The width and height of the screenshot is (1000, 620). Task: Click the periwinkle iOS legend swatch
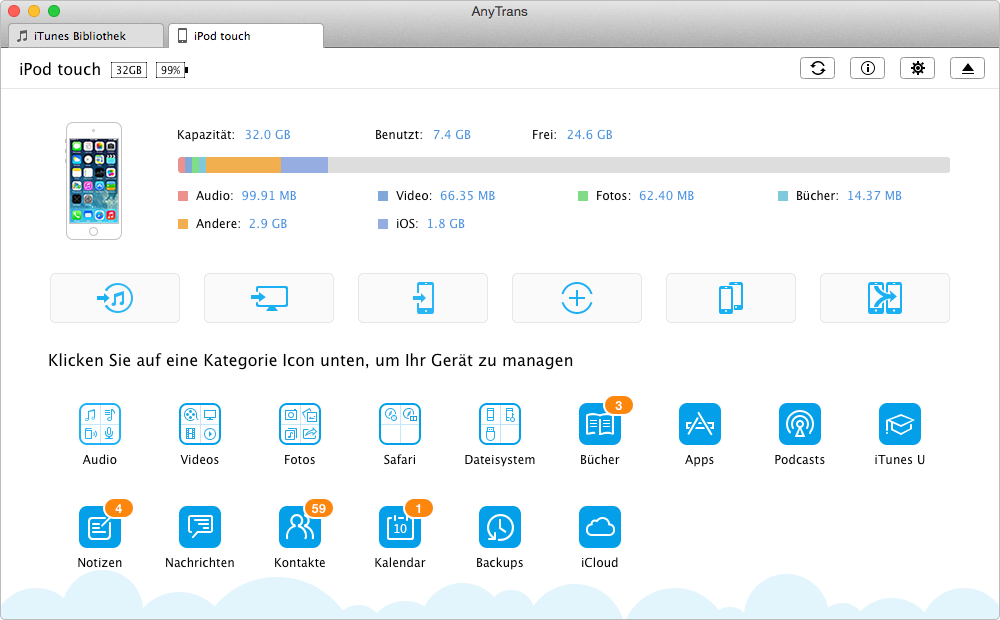tap(383, 224)
